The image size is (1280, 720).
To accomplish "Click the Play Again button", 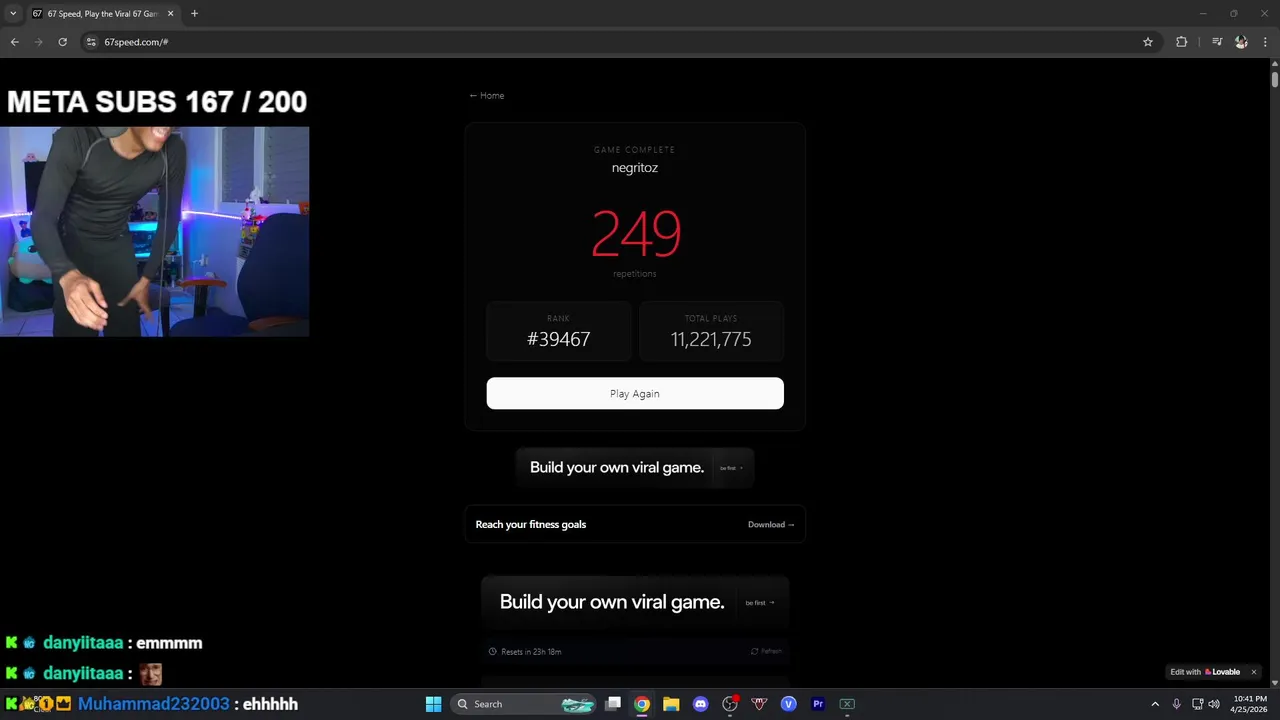I will click(635, 393).
